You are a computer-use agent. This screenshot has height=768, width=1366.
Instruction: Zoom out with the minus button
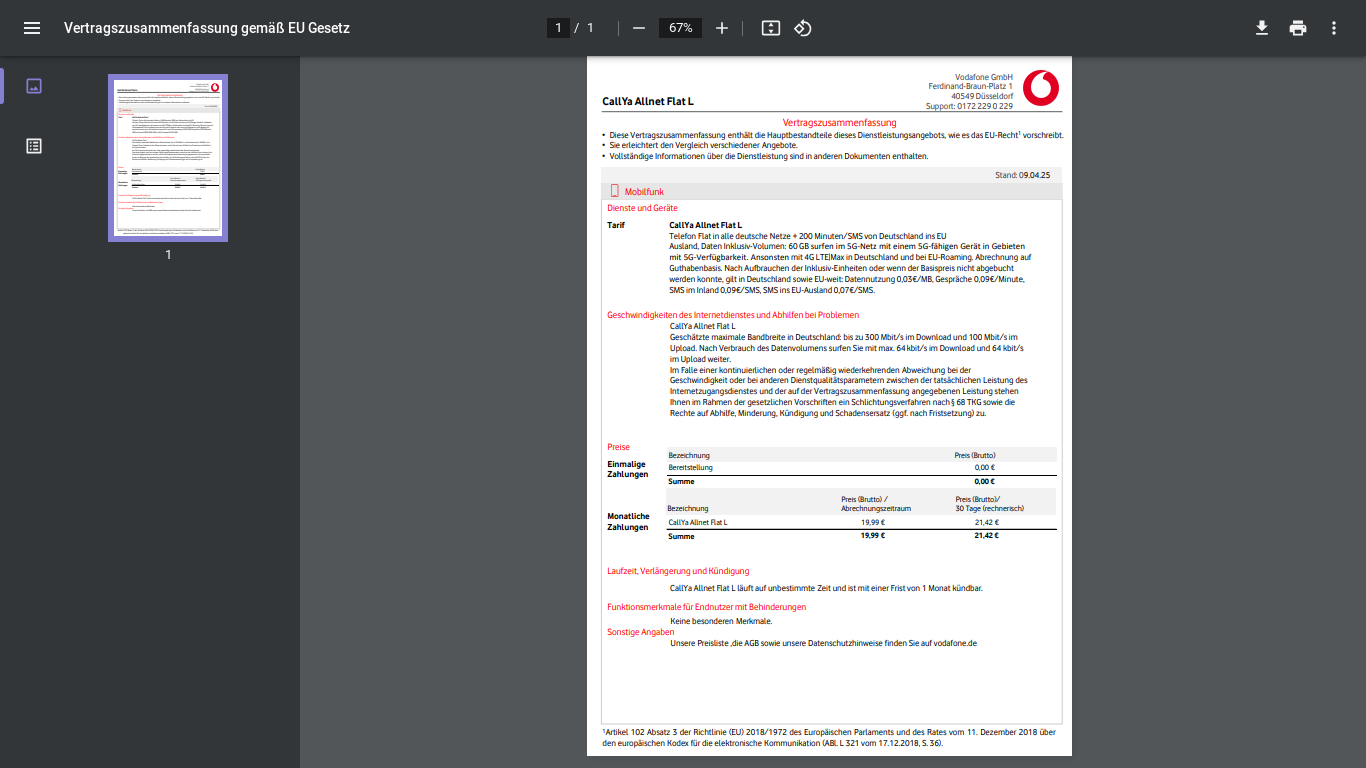point(639,28)
